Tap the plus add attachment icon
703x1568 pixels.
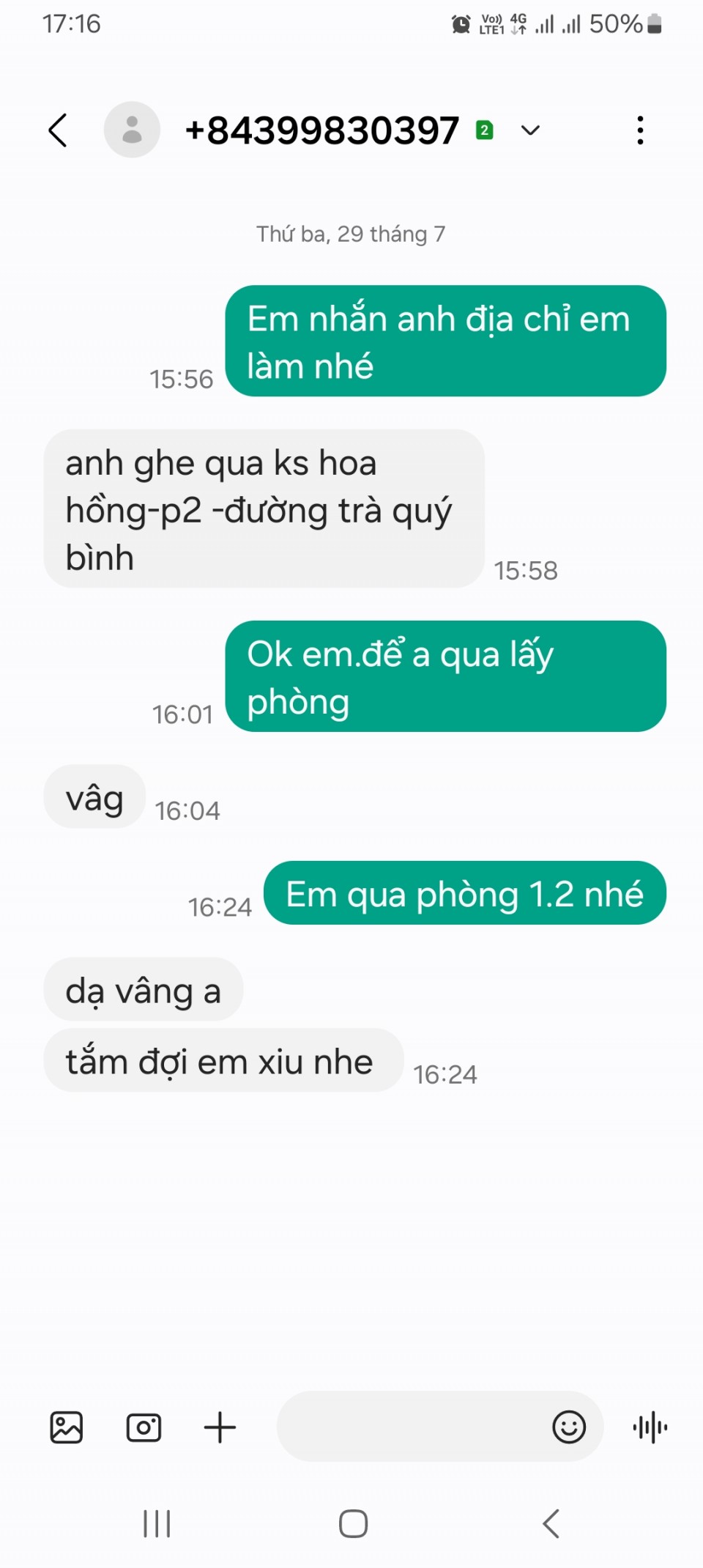pos(220,1427)
